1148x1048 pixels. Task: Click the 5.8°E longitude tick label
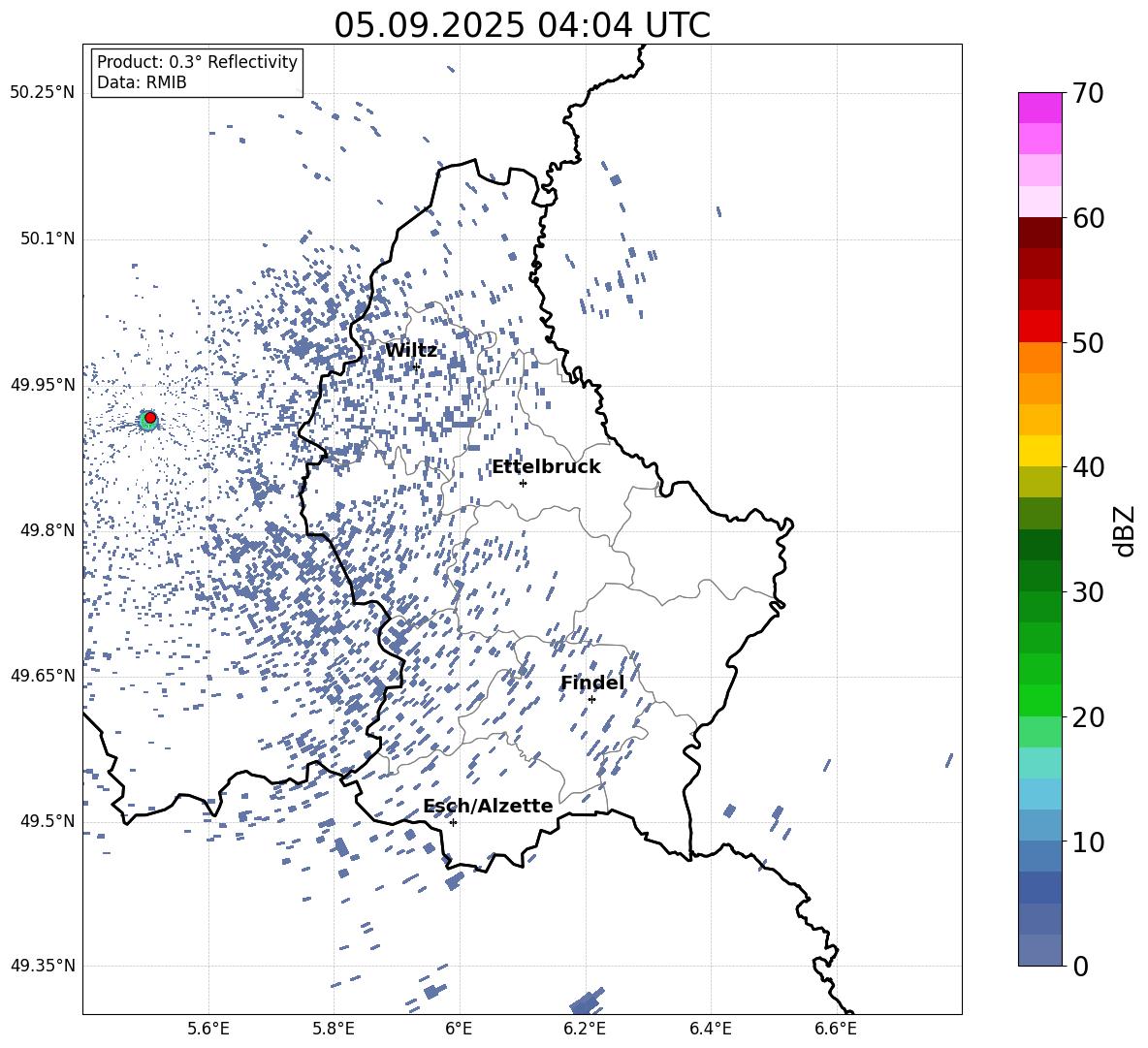tap(334, 1029)
